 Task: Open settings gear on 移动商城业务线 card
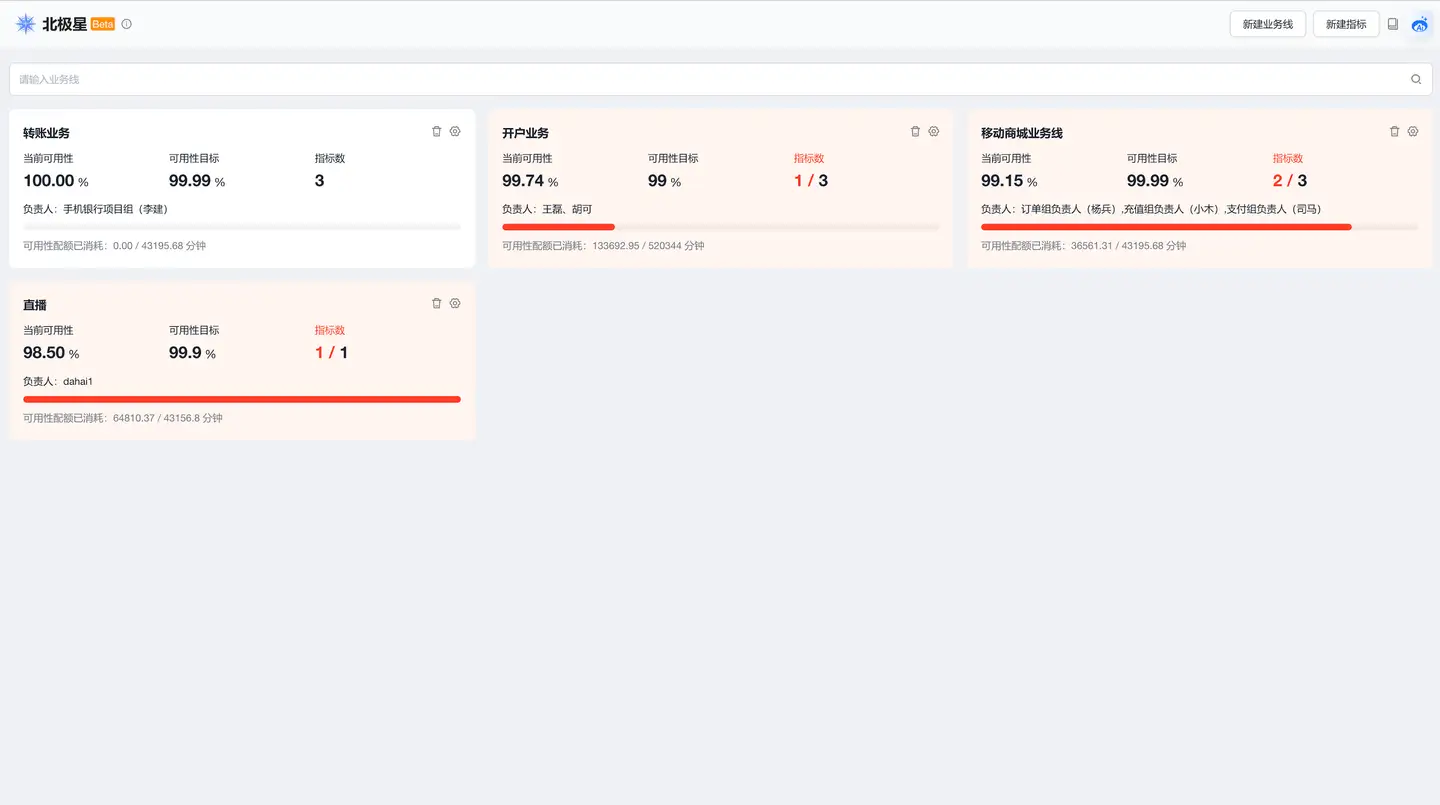pos(1413,131)
